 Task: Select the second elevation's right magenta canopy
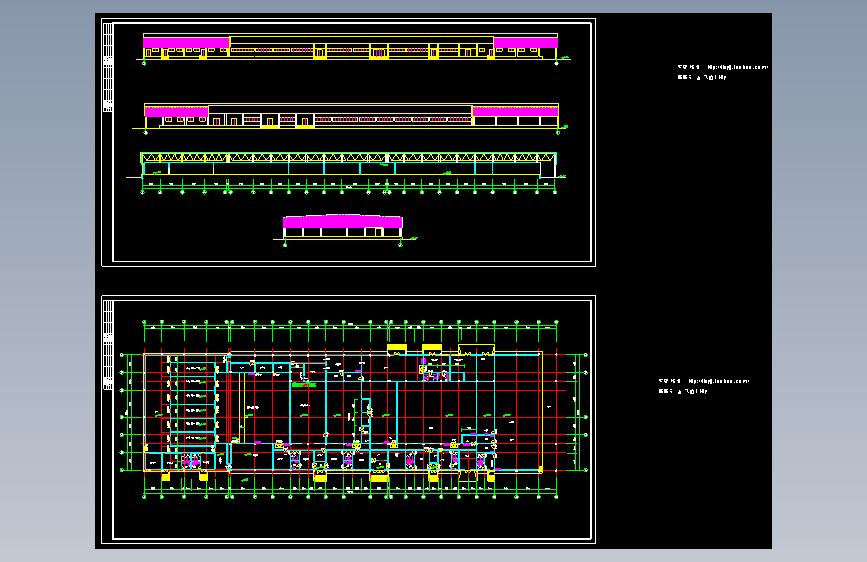[515, 111]
